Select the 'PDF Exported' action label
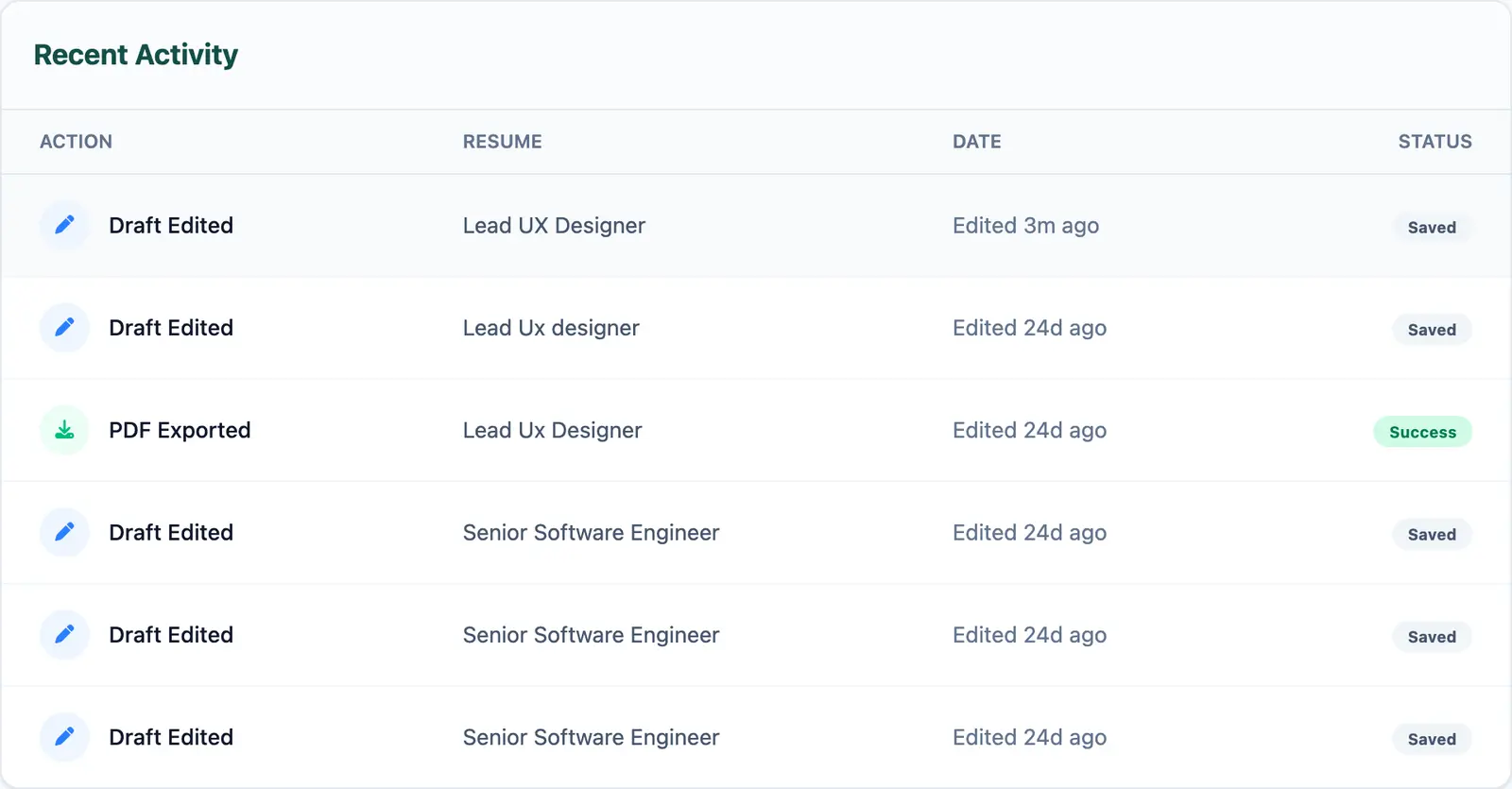Viewport: 1512px width, 789px height. coord(180,430)
